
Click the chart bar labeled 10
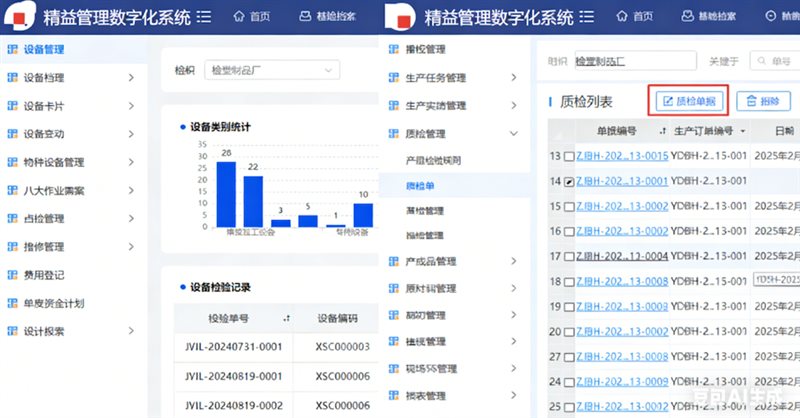(363, 215)
